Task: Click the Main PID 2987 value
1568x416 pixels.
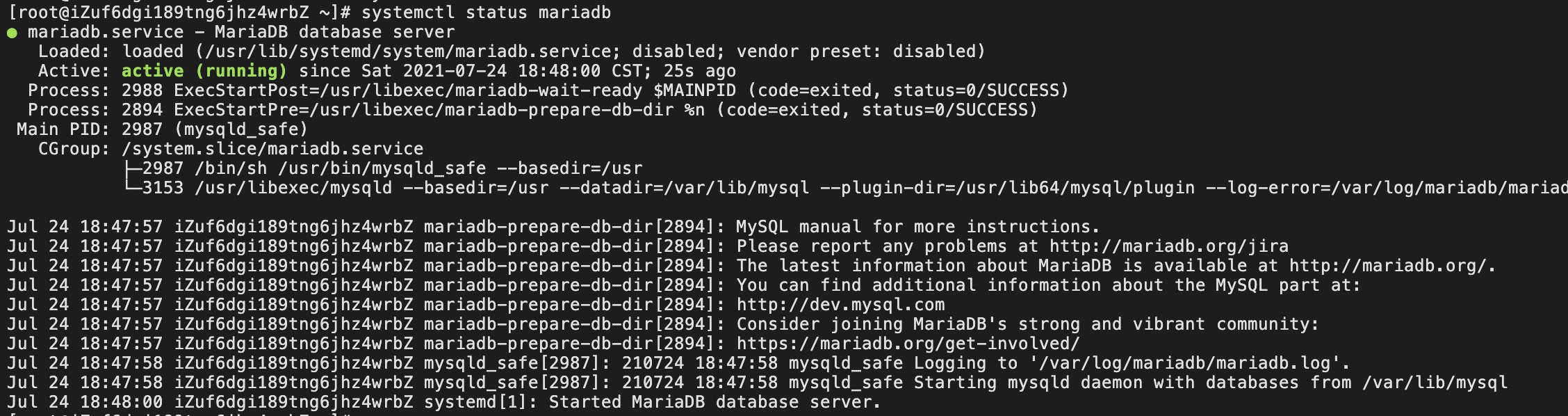Action: [x=142, y=129]
